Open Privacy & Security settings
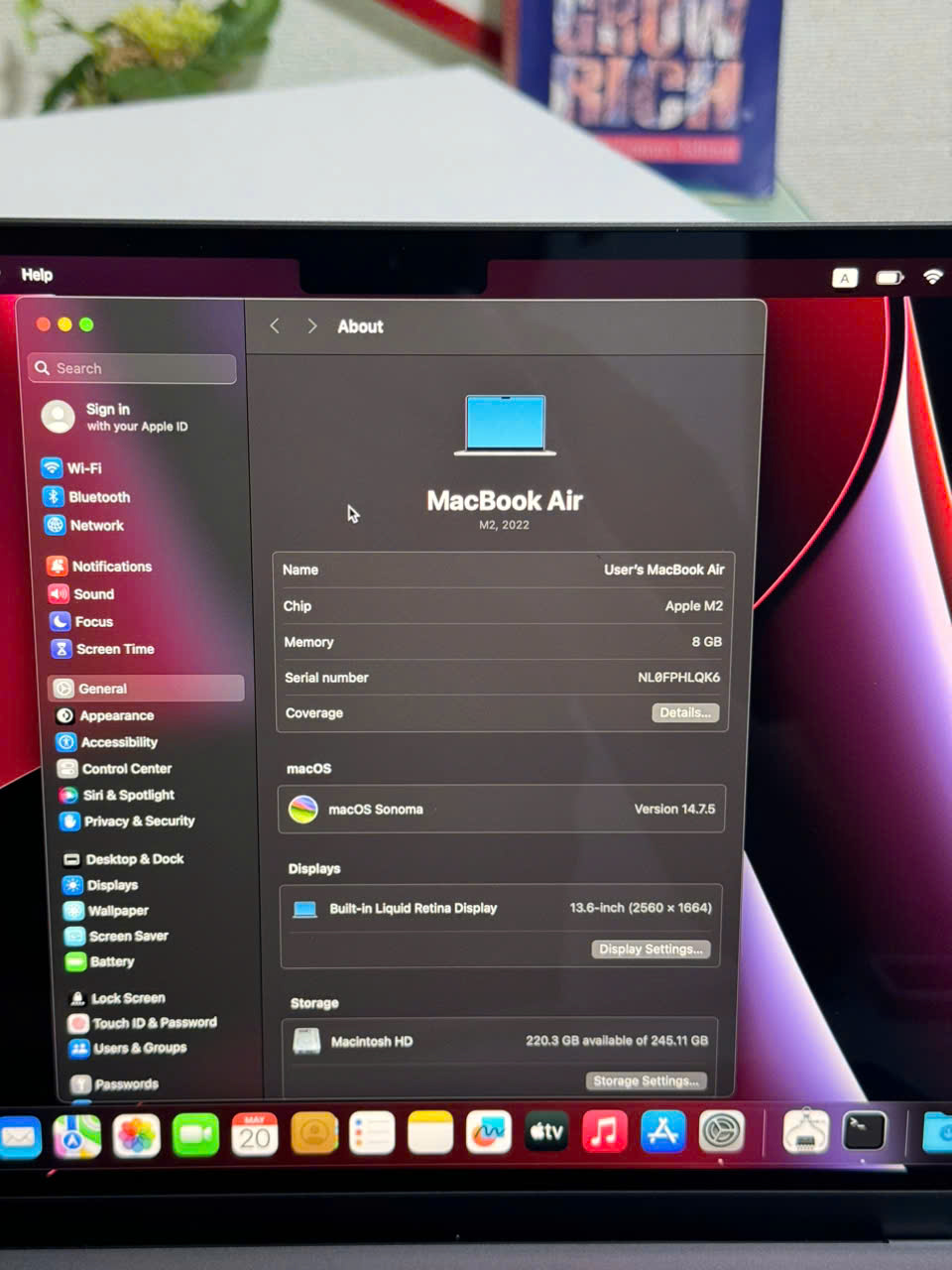Screen dimensions: 952x1270 point(127,821)
